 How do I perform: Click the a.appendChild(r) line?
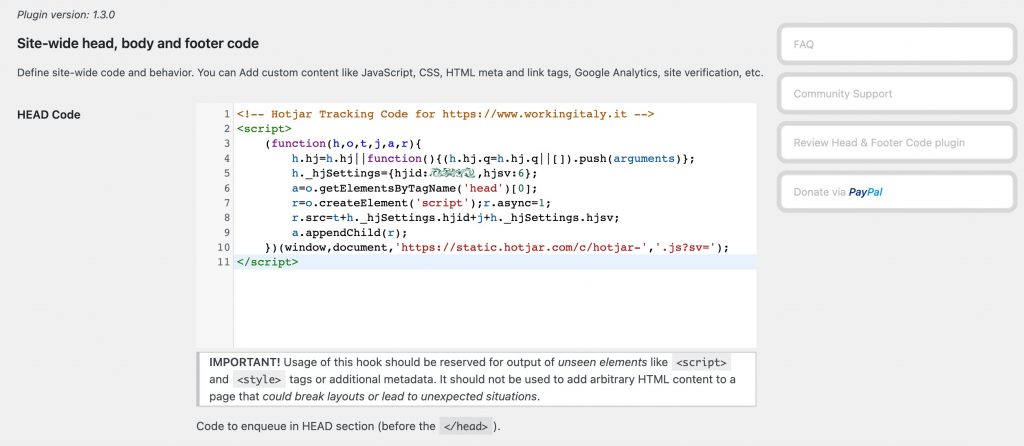click(350, 233)
